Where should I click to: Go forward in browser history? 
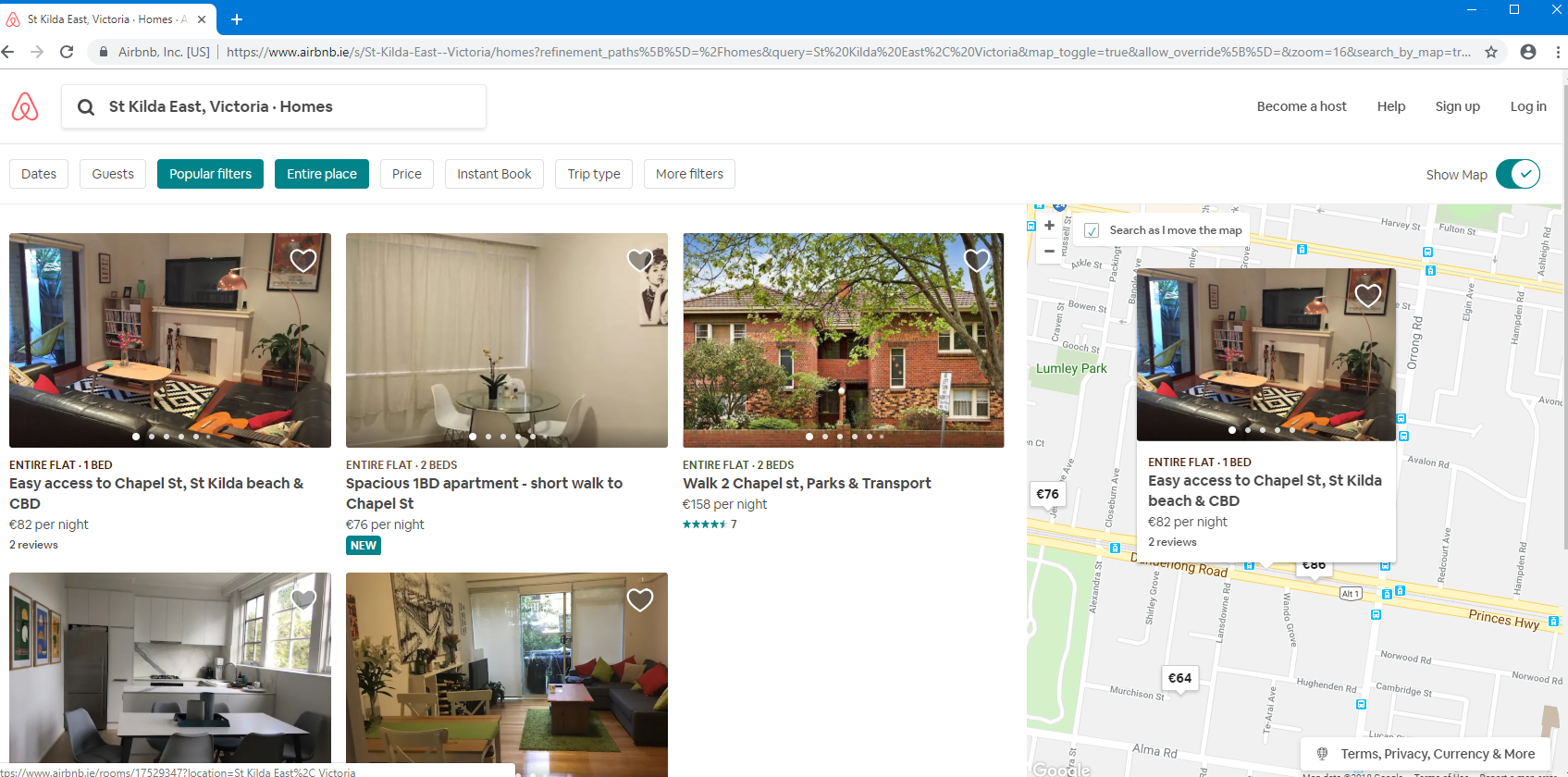click(37, 52)
